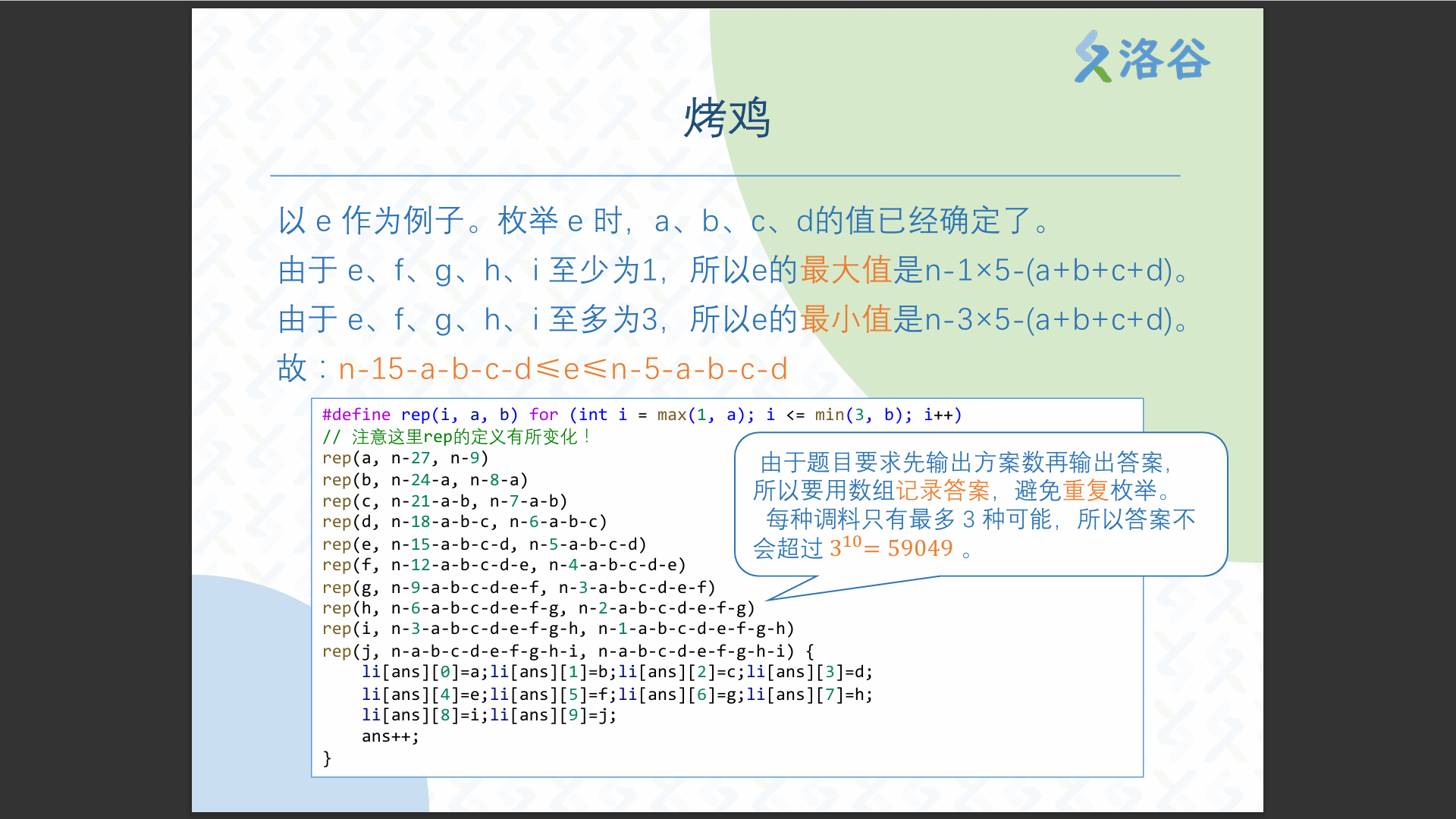The width and height of the screenshot is (1456, 819).
Task: Click the code line starting 'rep(h, n-6'
Action: pos(538,608)
